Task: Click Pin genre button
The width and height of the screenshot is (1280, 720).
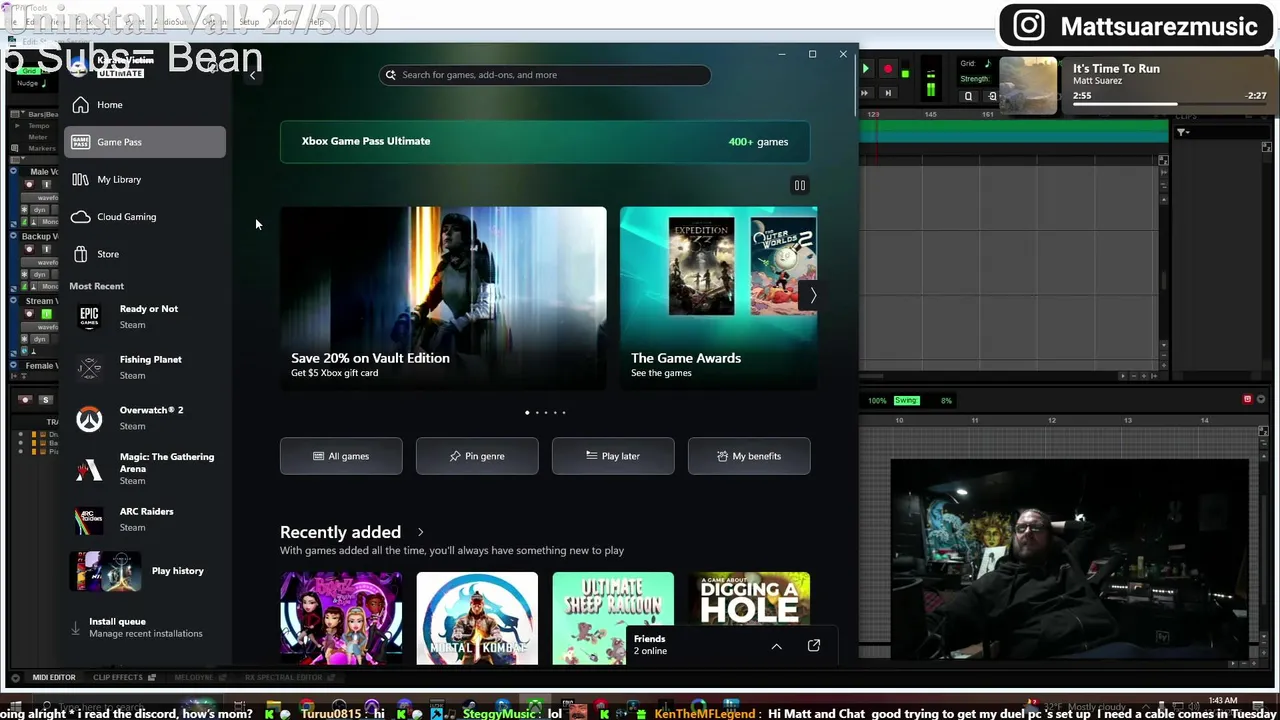Action: click(477, 456)
